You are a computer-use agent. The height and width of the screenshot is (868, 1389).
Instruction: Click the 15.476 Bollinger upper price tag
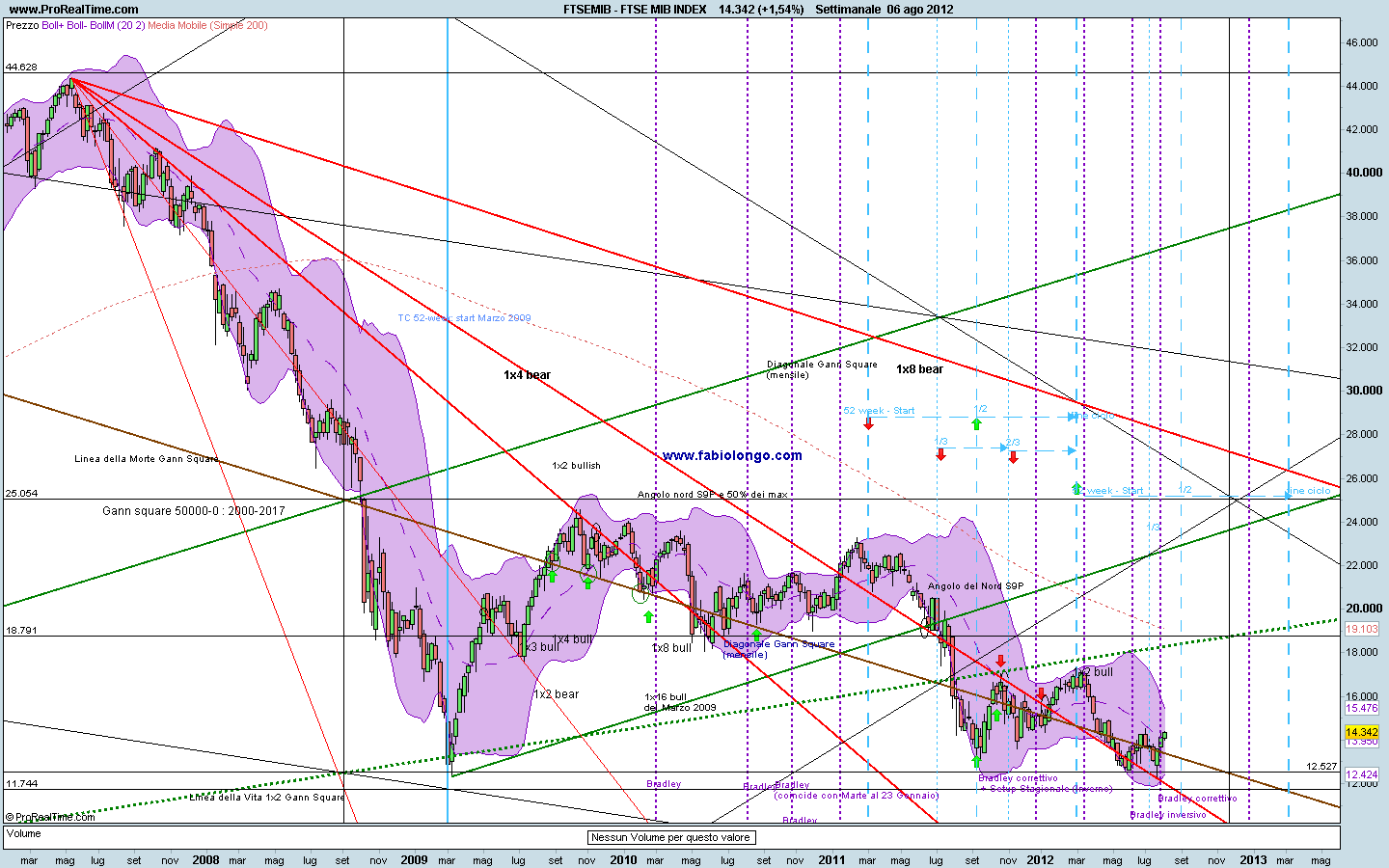(1362, 708)
